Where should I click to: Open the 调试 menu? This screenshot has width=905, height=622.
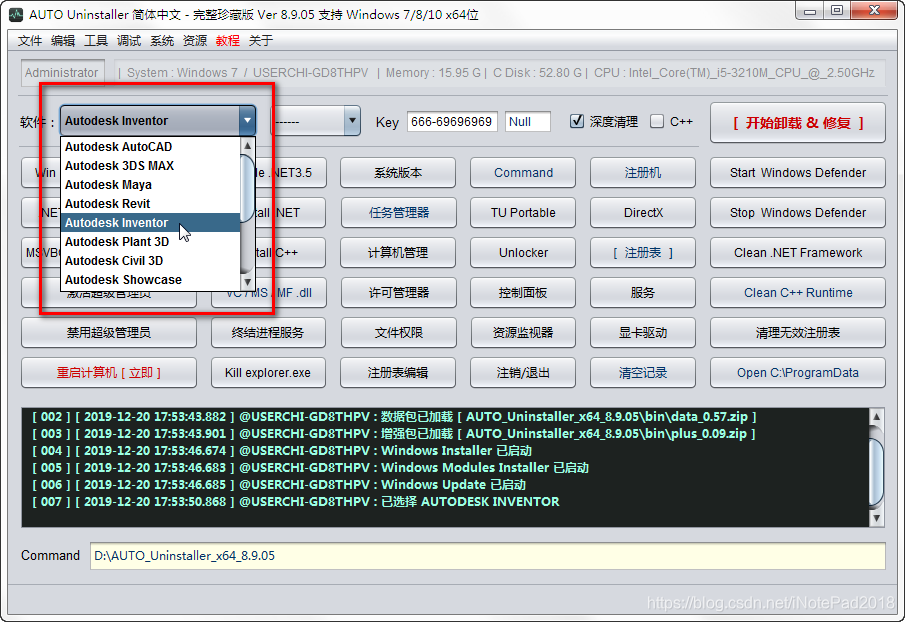(129, 40)
